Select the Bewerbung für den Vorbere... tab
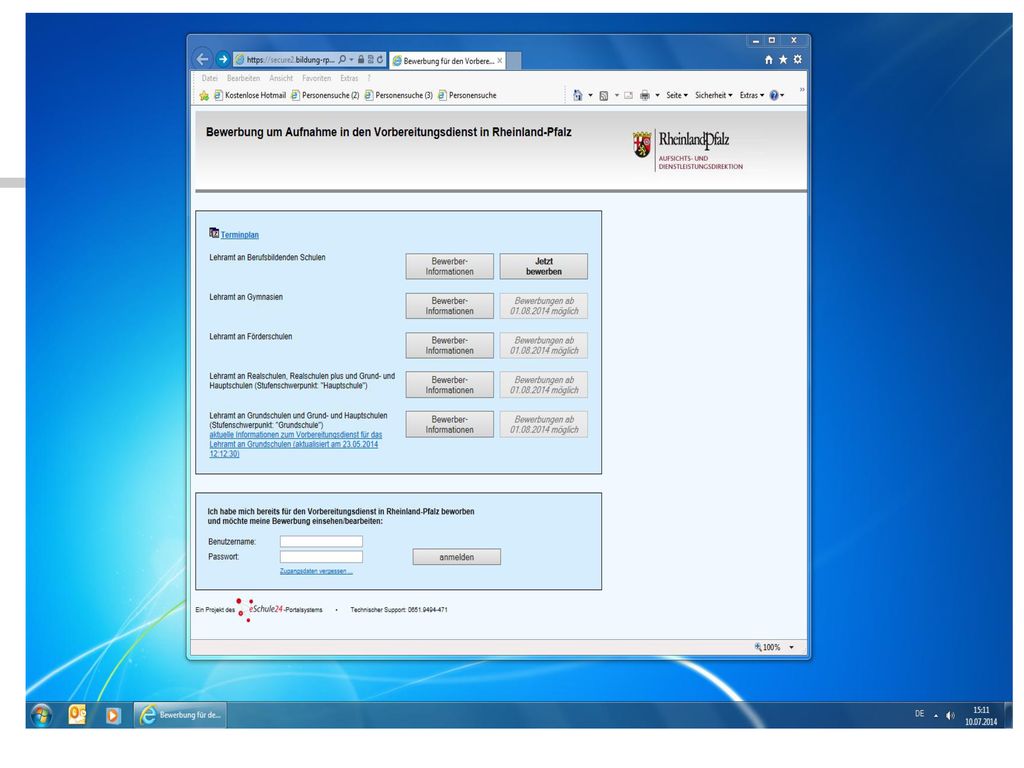Image resolution: width=1024 pixels, height=768 pixels. click(447, 61)
